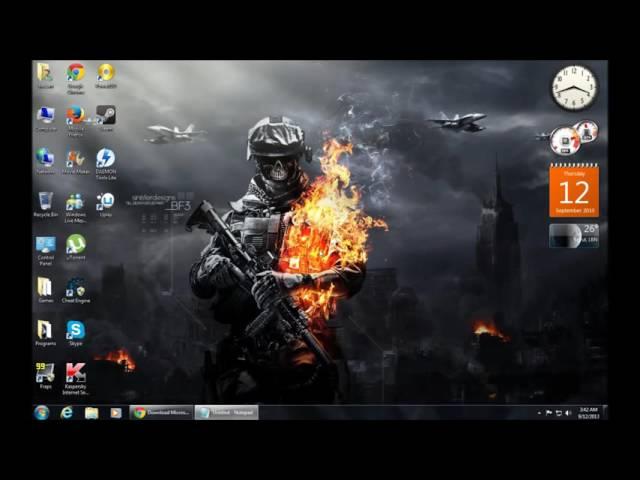Viewport: 640px width, 480px height.
Task: Open the Computer desktop icon
Action: [46, 119]
